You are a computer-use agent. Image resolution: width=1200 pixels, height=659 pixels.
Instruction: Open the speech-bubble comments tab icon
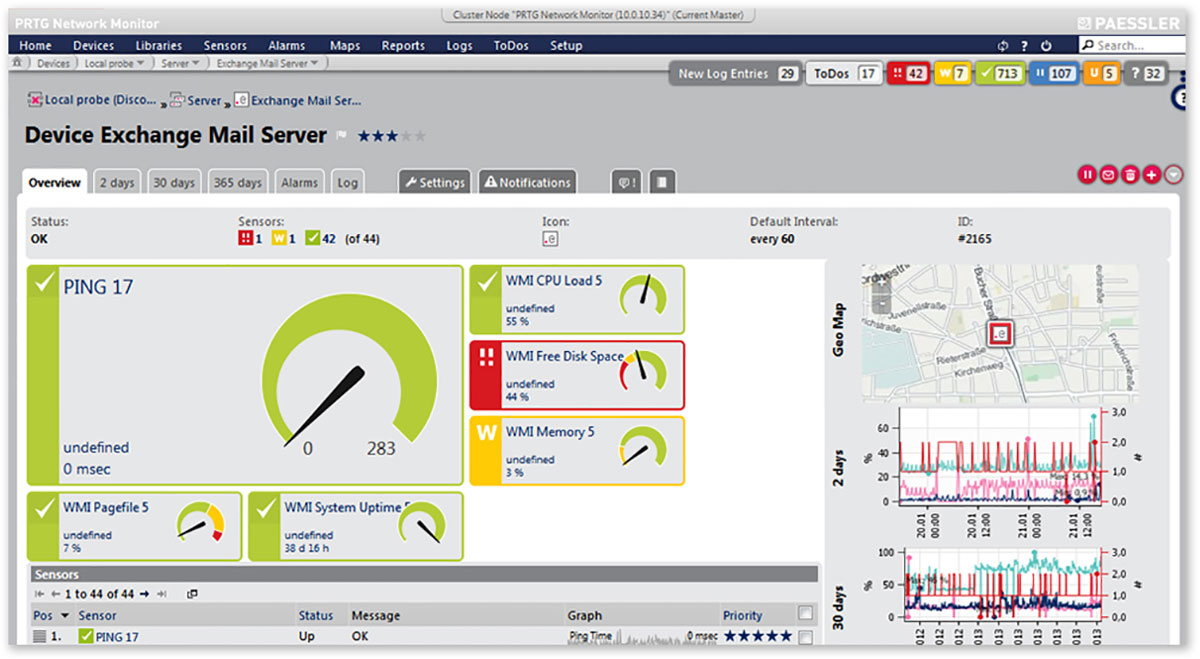click(x=628, y=183)
